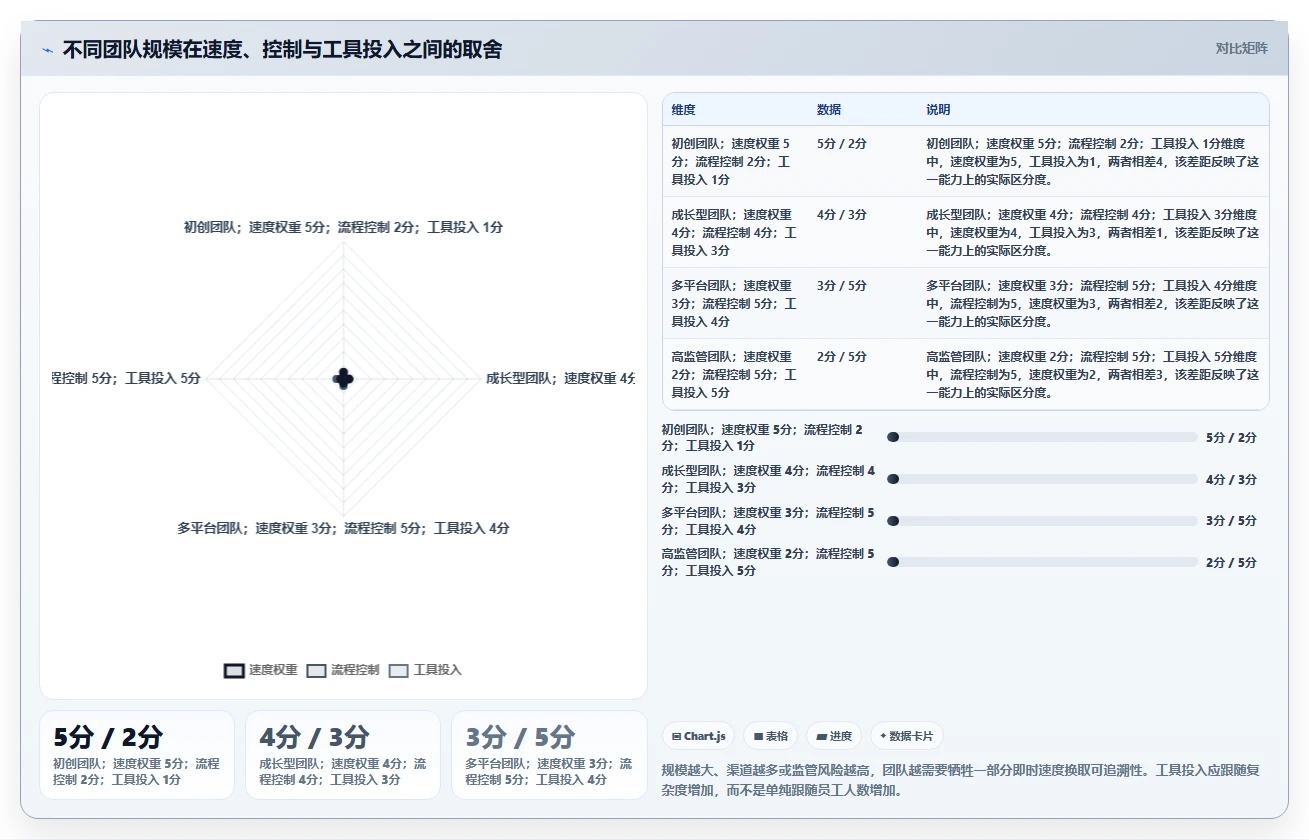This screenshot has width=1309, height=840.
Task: Click the 5分 / 2分 value beside the progress bar
Action: pyautogui.click(x=1231, y=437)
